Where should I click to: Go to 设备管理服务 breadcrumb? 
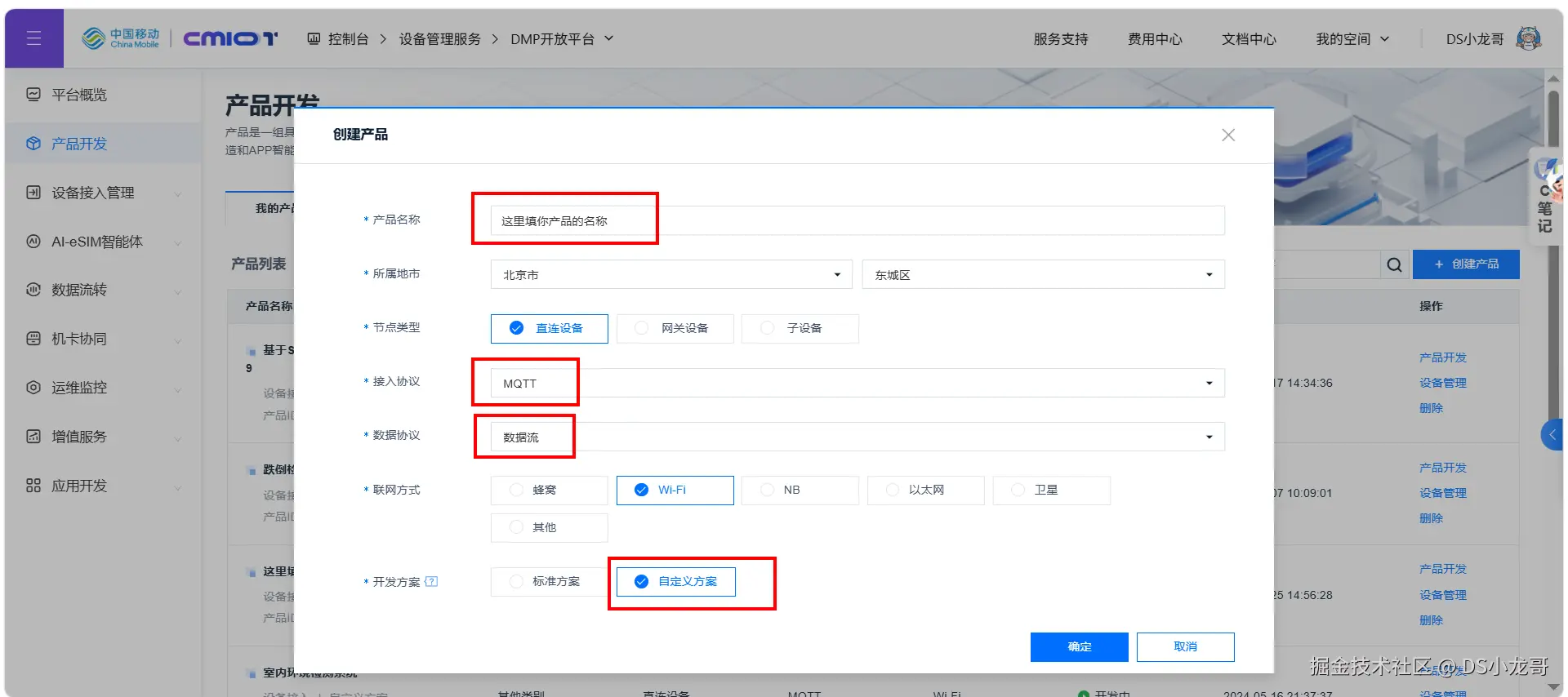click(x=440, y=38)
